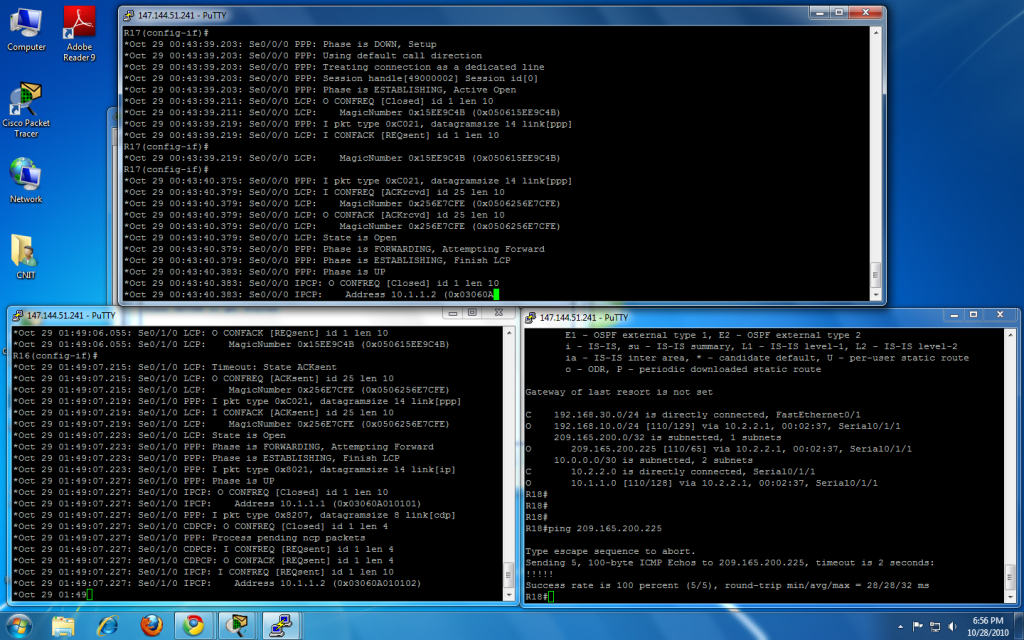Click the PuTTY taskbar button
This screenshot has height=640, width=1024.
pos(279,626)
